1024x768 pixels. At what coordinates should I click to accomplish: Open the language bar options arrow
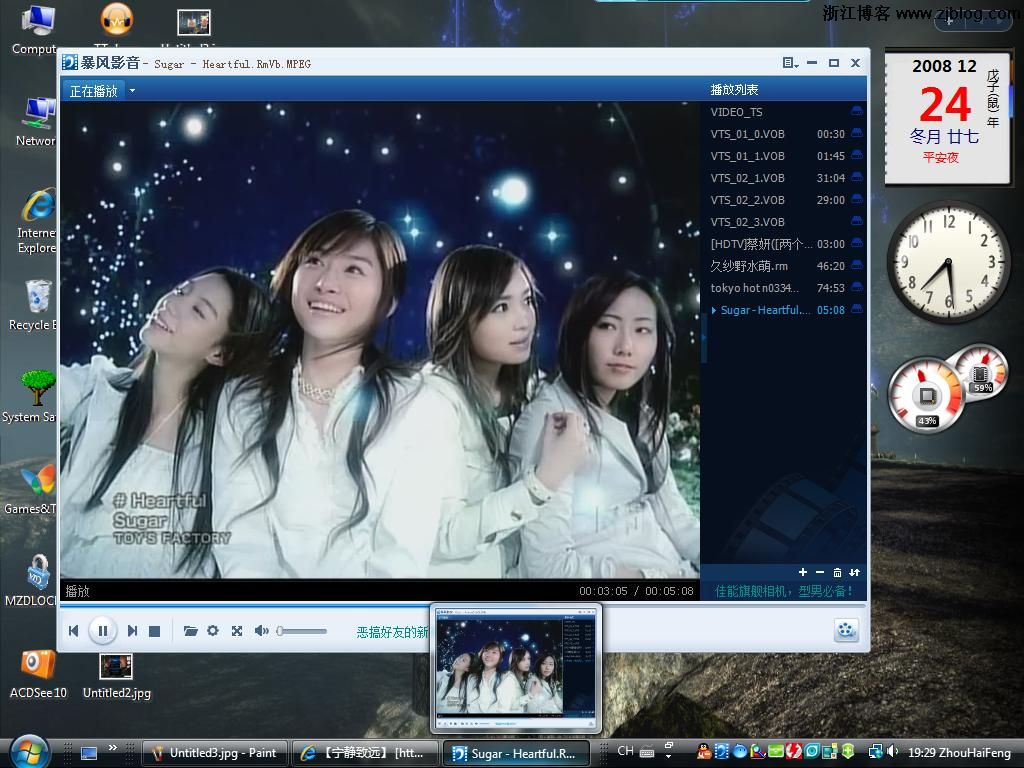point(669,756)
